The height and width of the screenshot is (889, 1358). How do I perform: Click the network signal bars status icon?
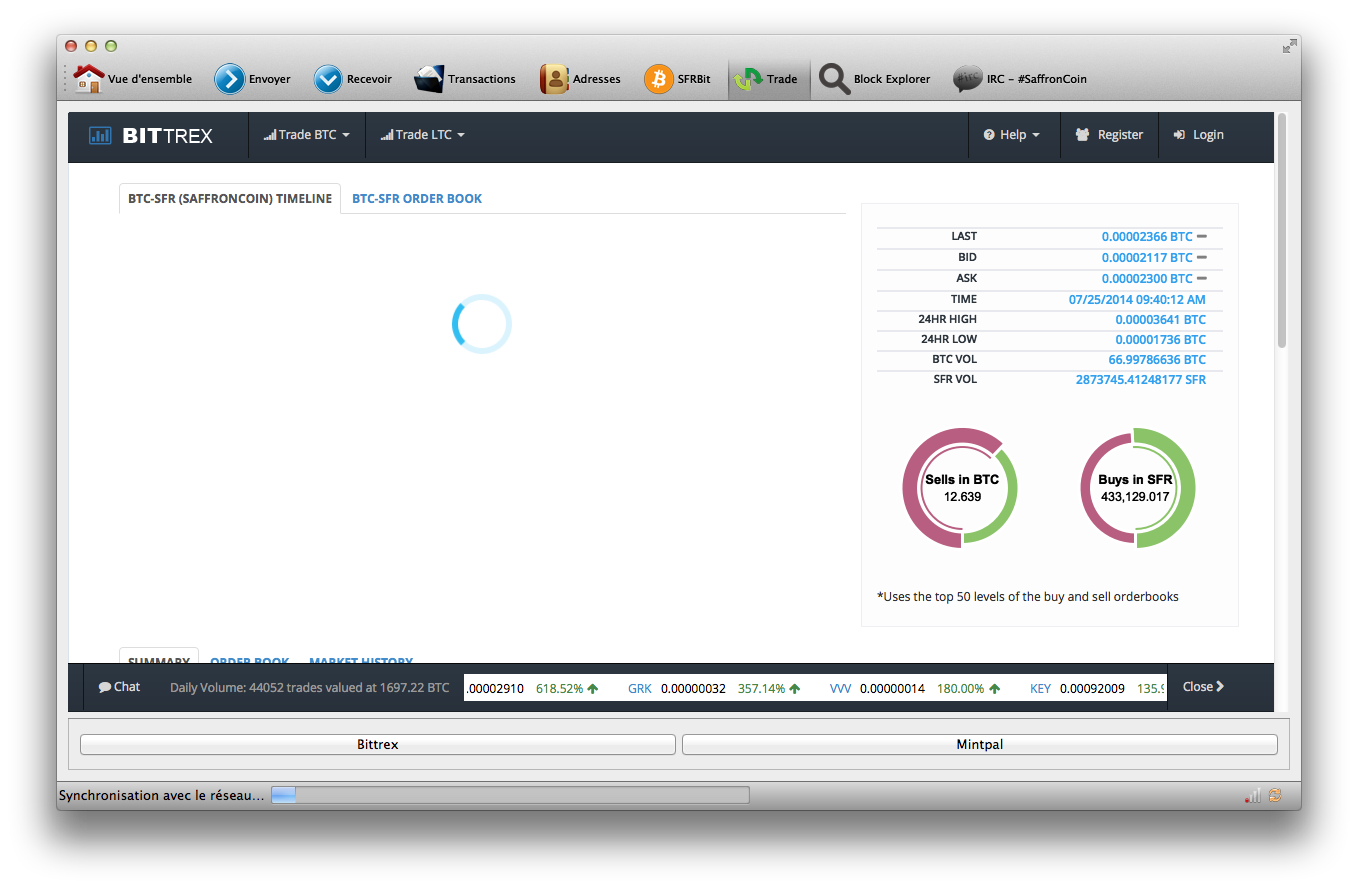(1252, 796)
